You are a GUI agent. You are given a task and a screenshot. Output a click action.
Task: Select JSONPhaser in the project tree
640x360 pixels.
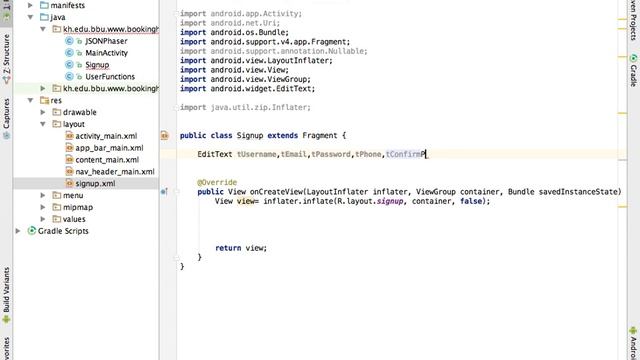coord(106,41)
